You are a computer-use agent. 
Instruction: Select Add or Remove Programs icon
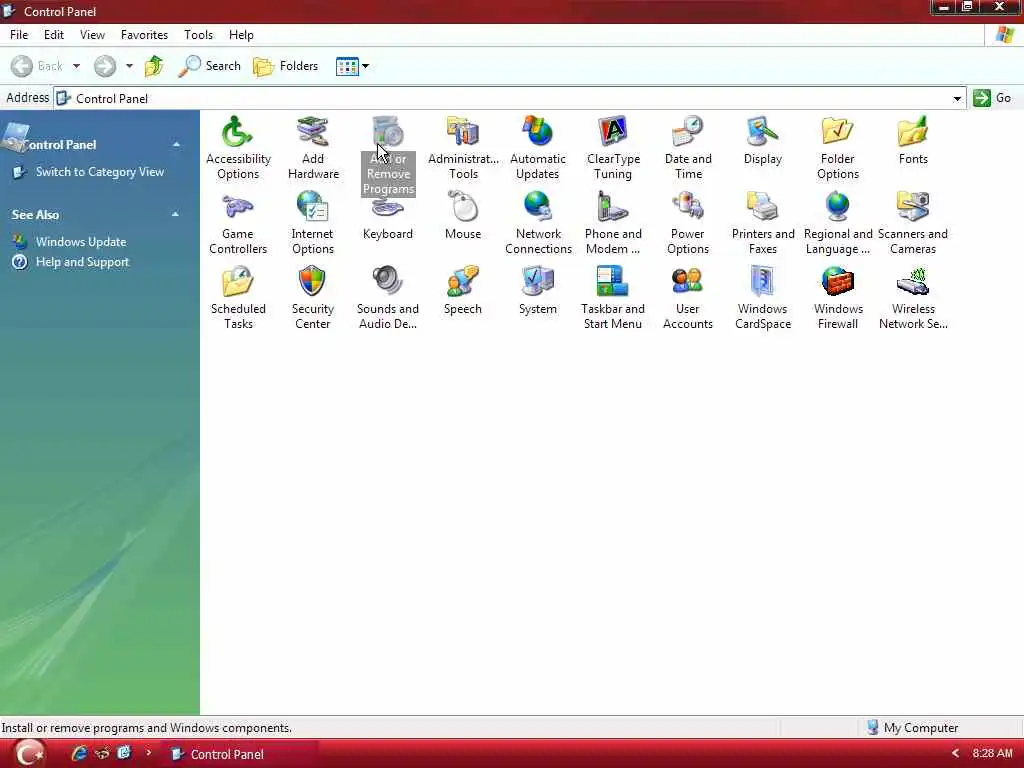(x=388, y=155)
